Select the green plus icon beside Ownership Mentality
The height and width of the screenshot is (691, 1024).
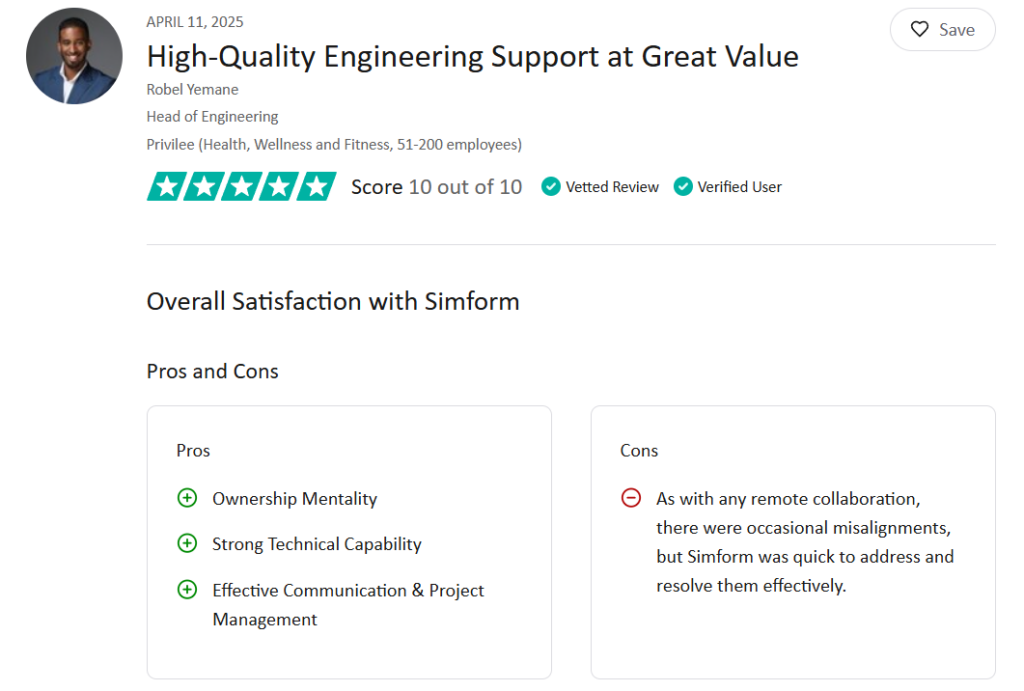tap(187, 497)
